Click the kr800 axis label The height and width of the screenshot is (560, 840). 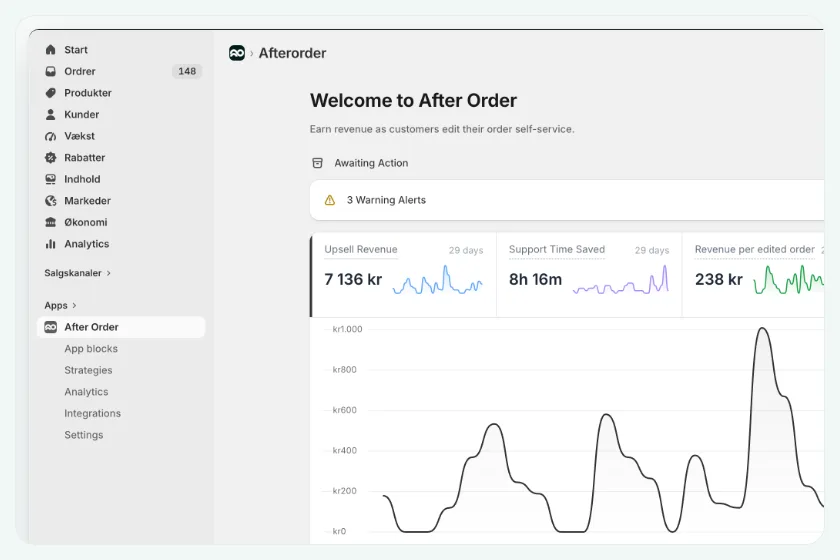344,369
